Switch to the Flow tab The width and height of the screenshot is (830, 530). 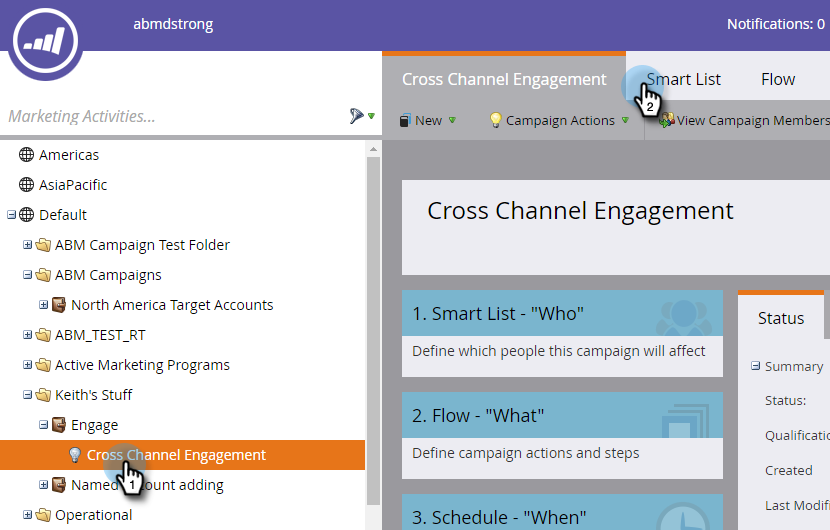(778, 79)
